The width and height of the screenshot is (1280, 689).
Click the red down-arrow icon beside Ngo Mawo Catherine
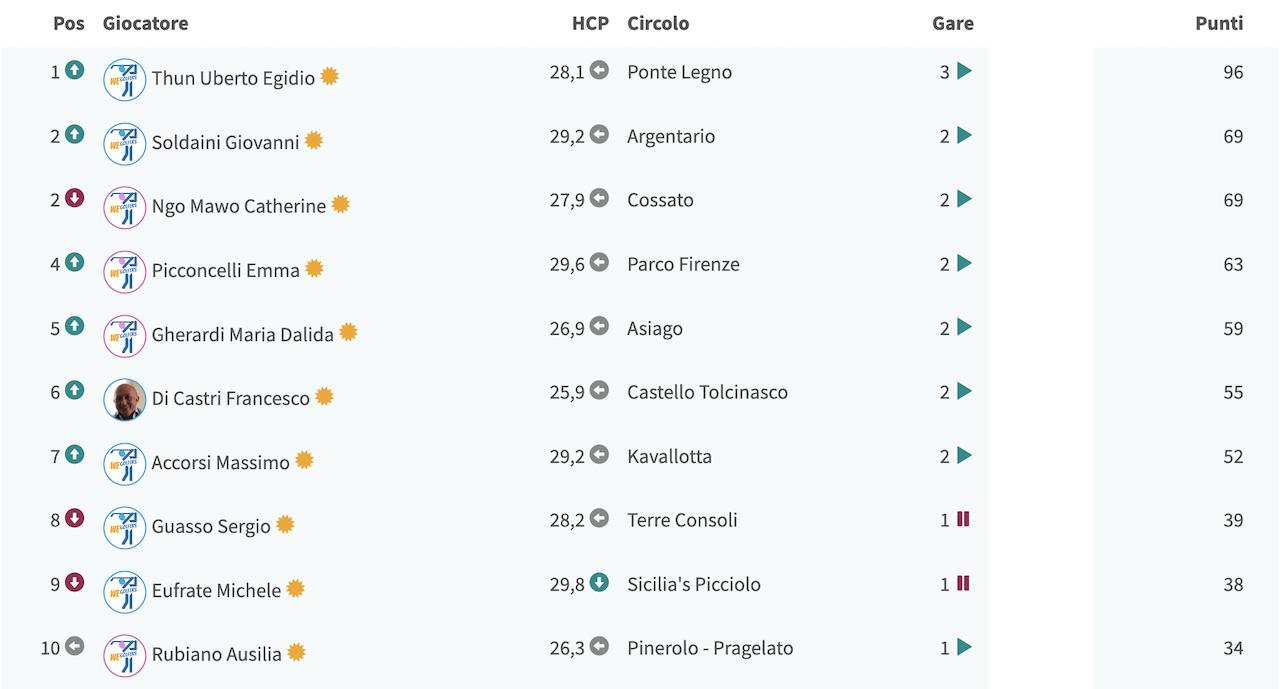click(x=75, y=198)
